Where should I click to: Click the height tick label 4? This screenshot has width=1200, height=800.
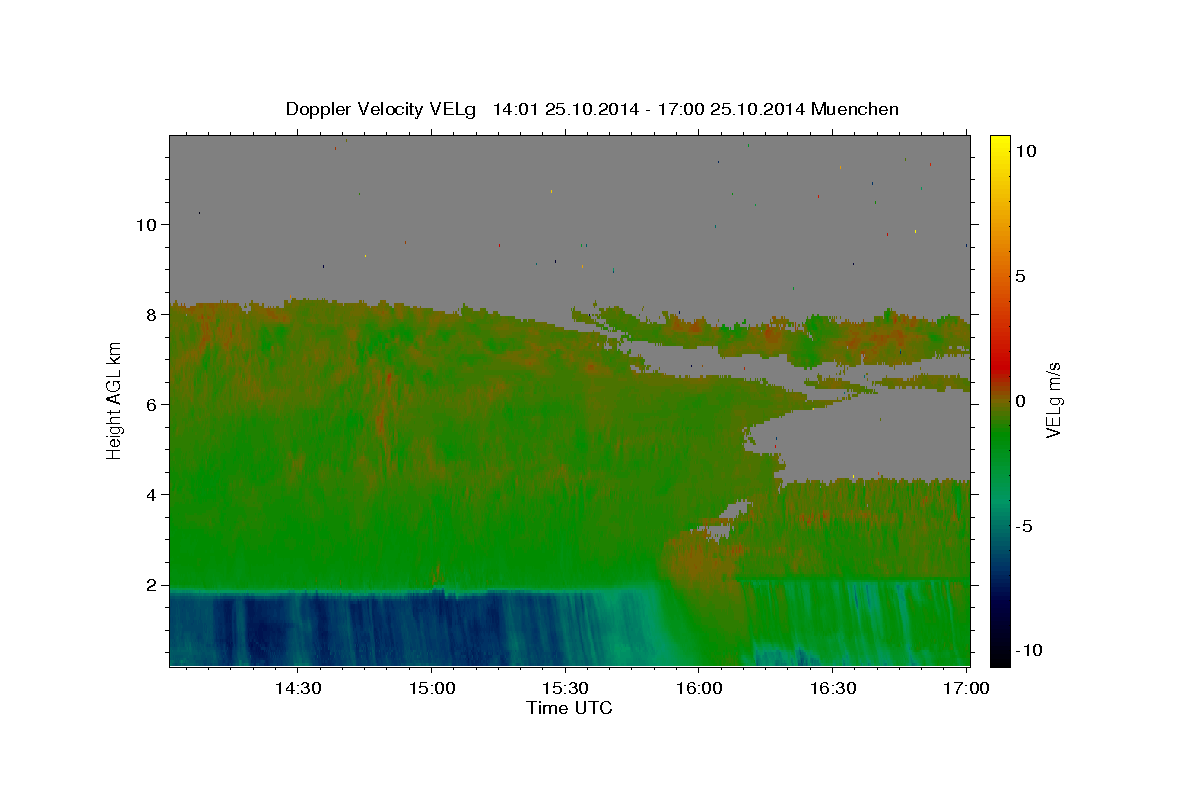tap(151, 495)
